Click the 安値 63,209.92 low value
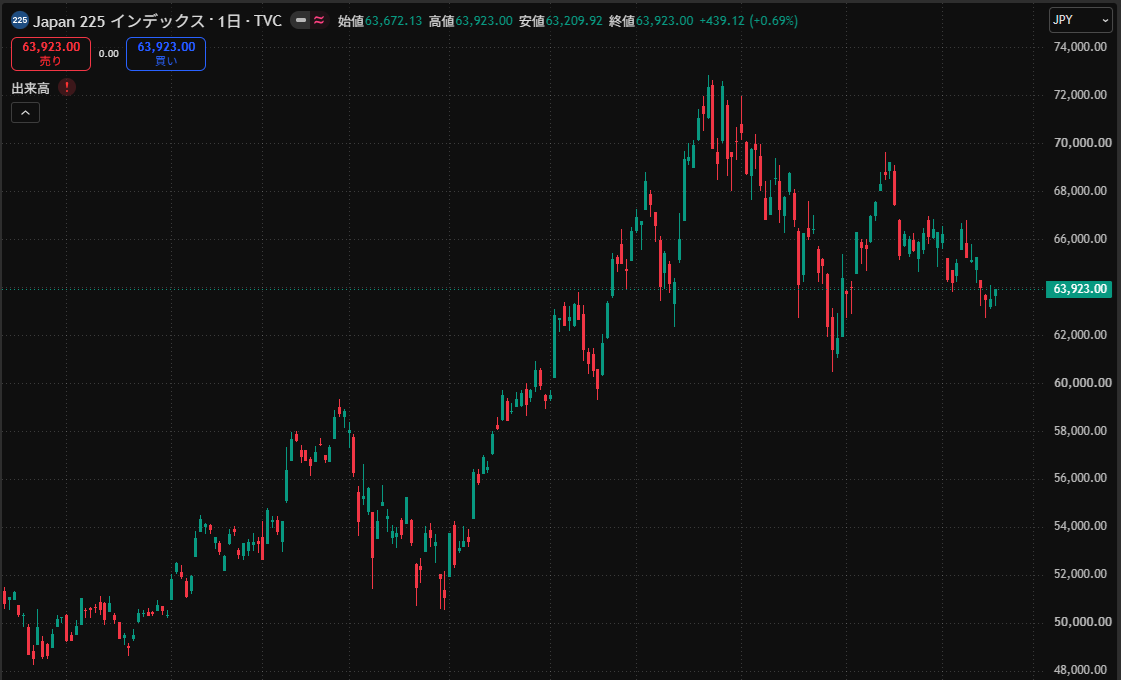The width and height of the screenshot is (1121, 680). coord(560,21)
